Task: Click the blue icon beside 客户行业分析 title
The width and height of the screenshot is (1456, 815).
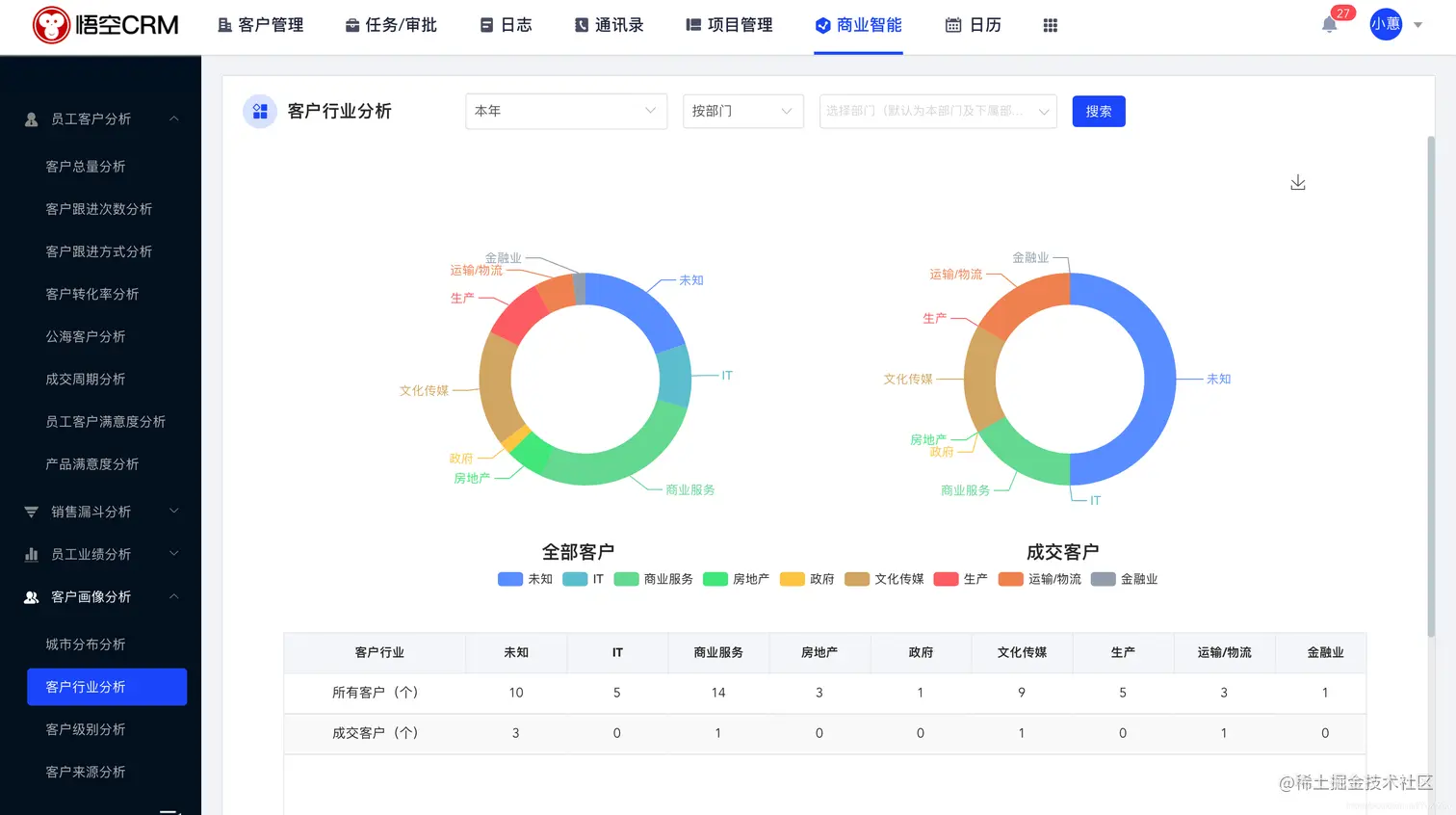Action: [259, 111]
